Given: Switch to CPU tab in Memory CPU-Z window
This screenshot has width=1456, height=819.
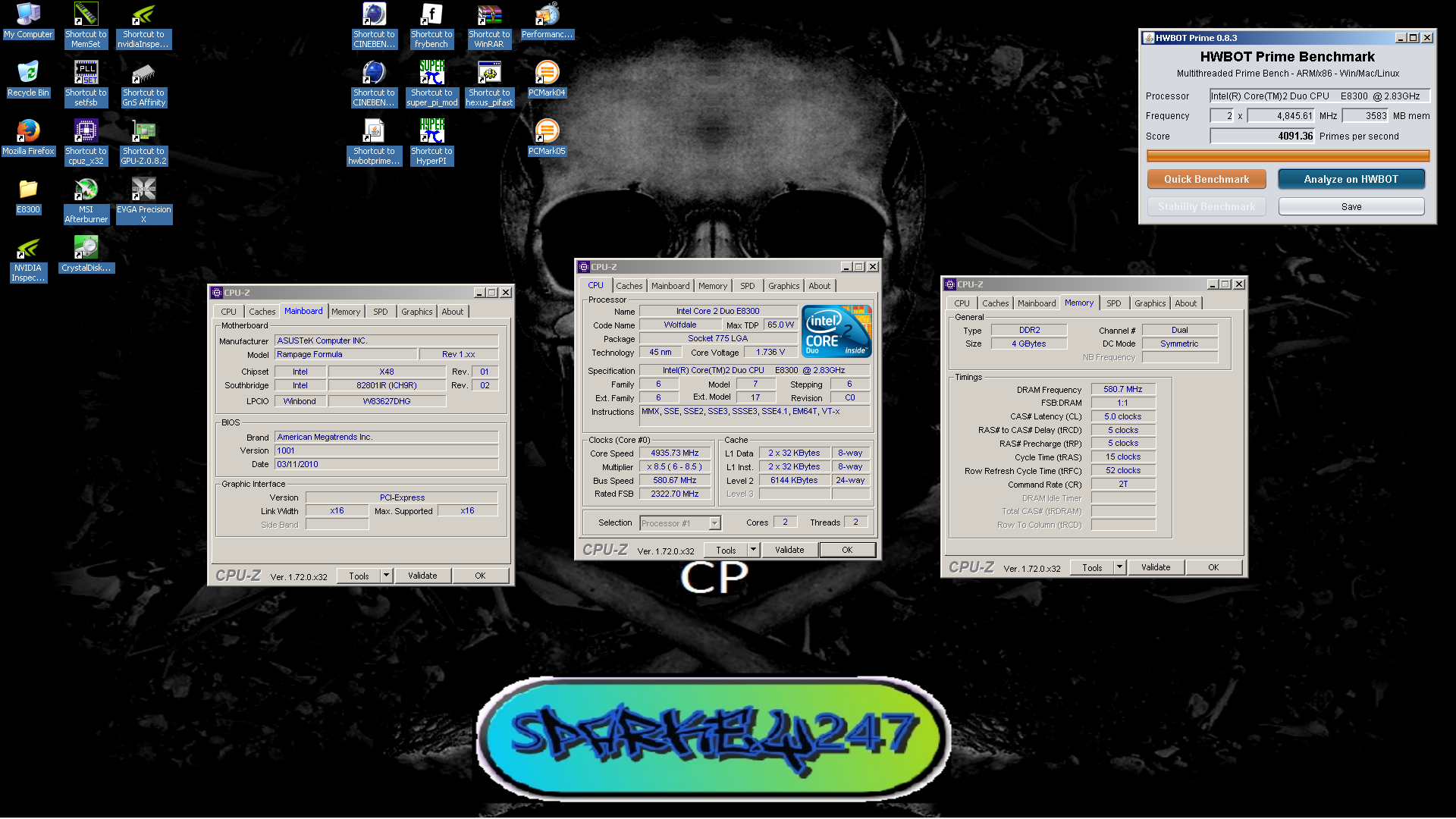Looking at the screenshot, I should point(962,303).
